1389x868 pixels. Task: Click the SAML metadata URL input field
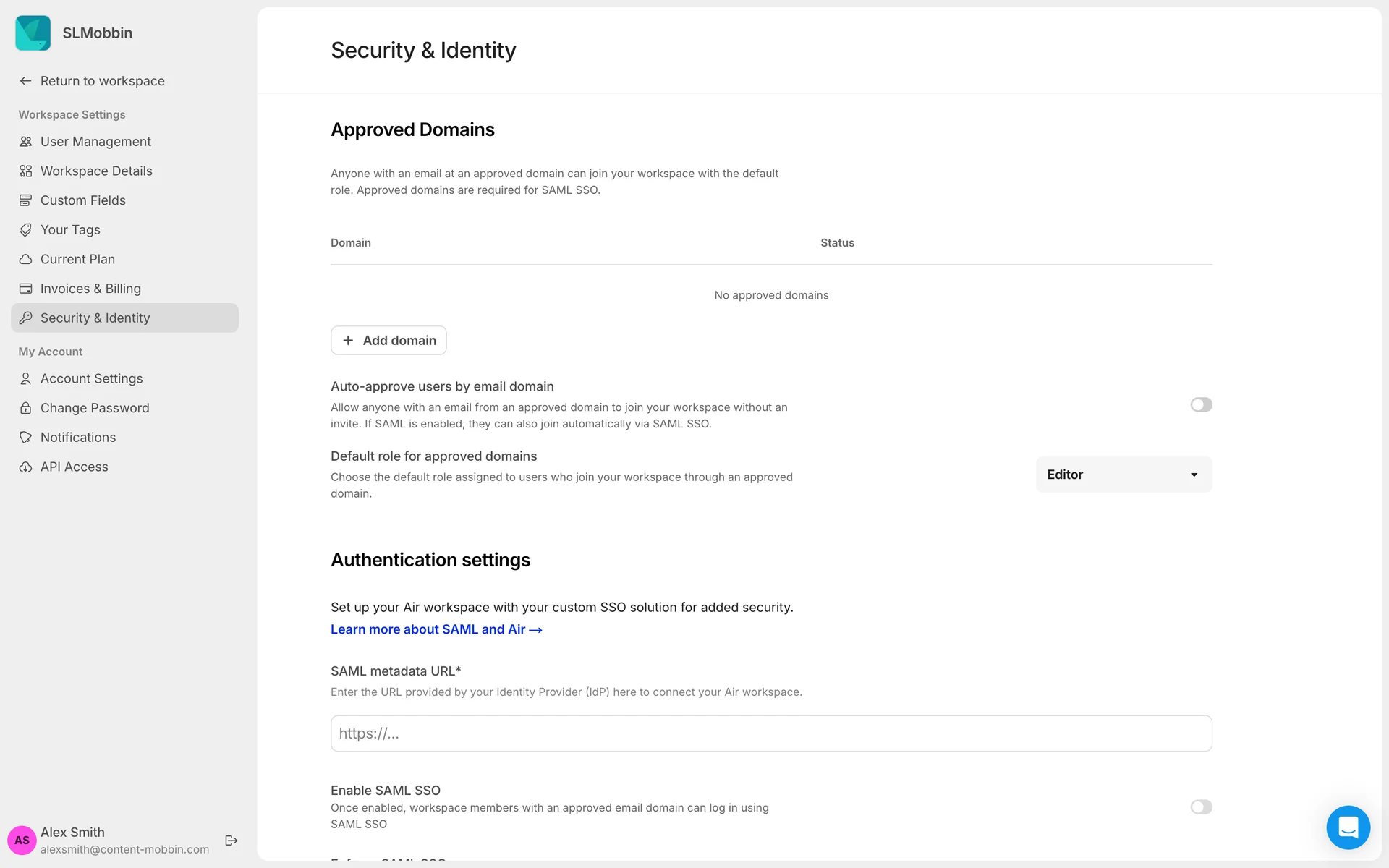(771, 733)
